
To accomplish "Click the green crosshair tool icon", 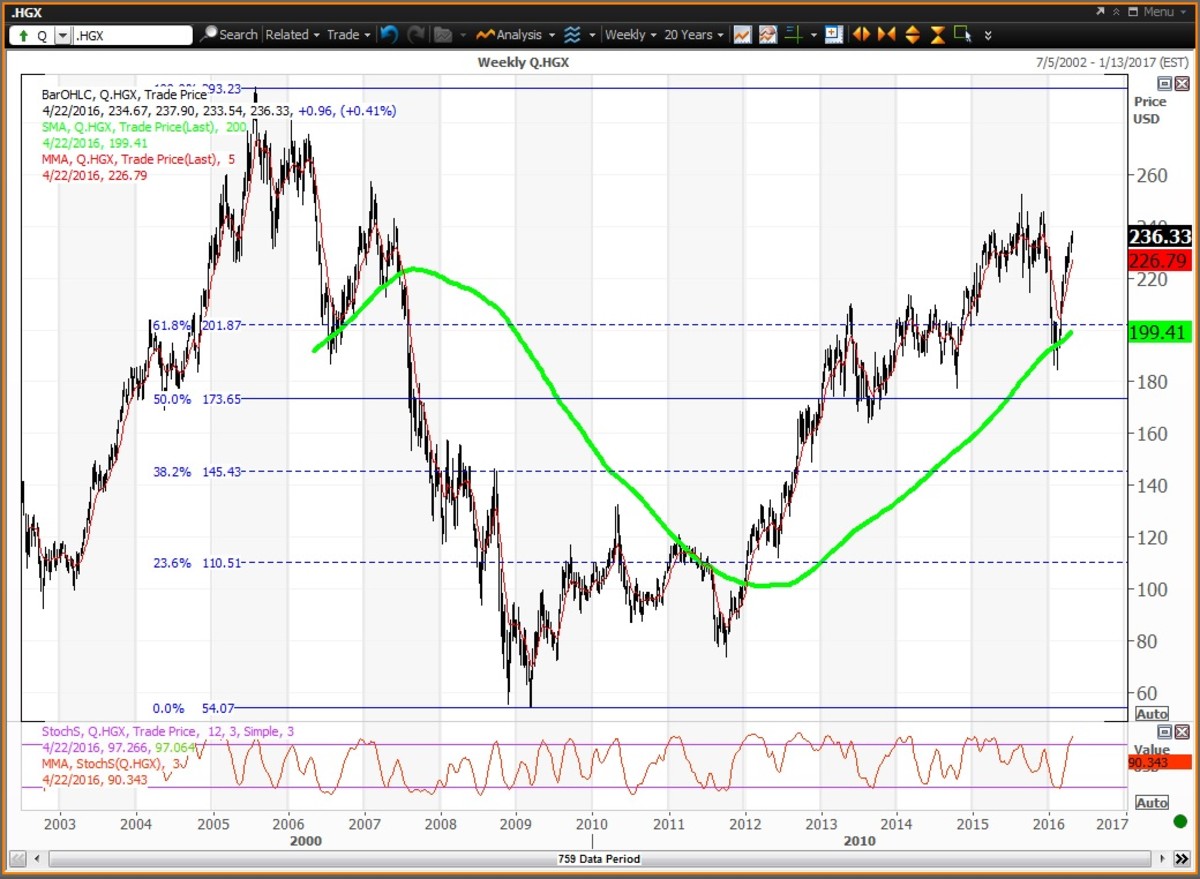I will point(795,35).
